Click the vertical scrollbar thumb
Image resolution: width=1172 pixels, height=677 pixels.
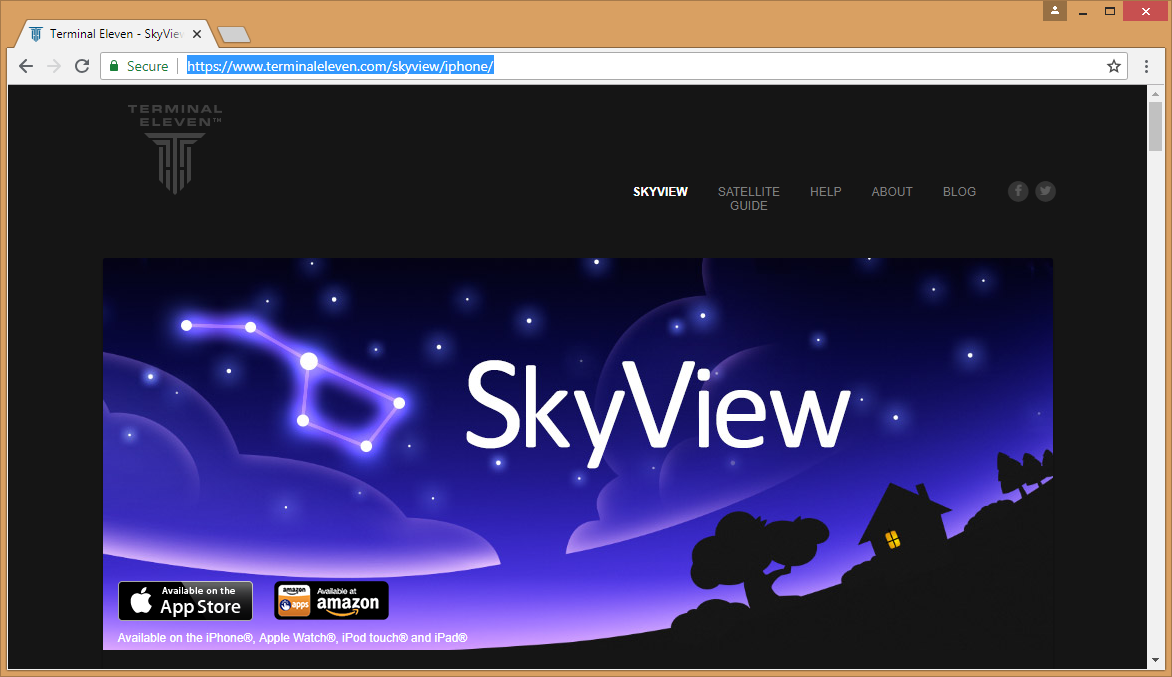pyautogui.click(x=1156, y=127)
